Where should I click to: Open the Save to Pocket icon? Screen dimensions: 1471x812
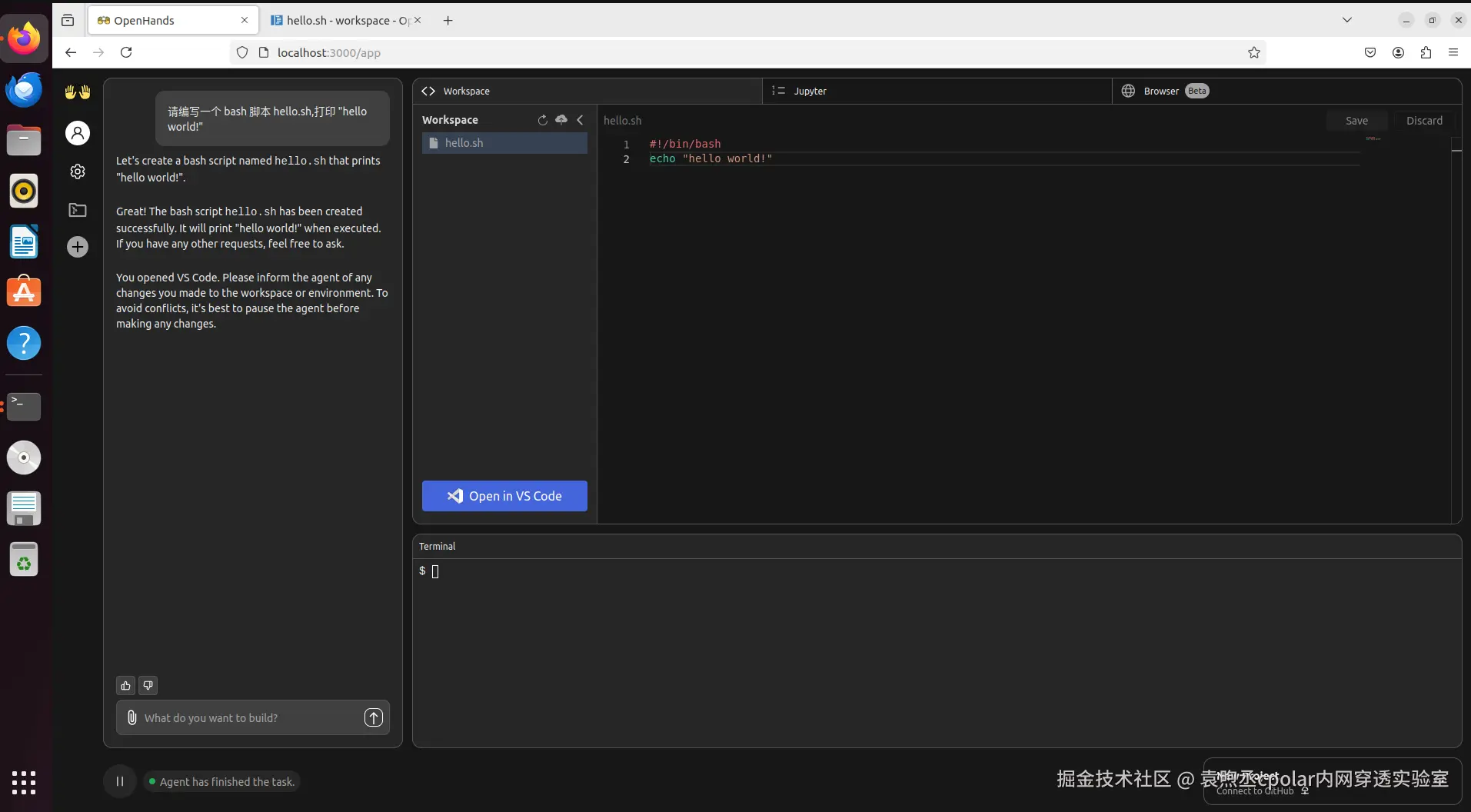1370,52
